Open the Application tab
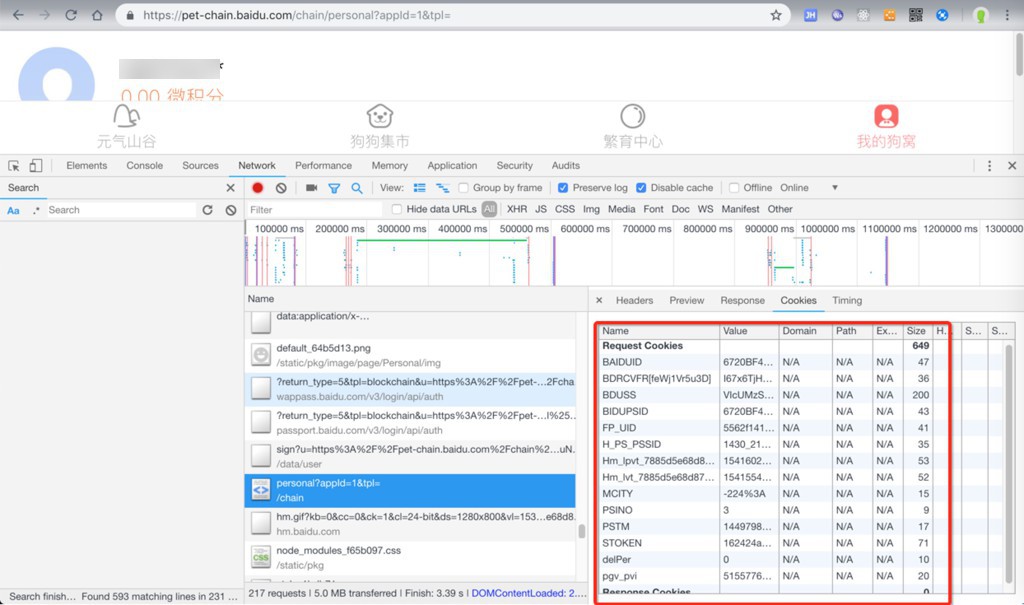The width and height of the screenshot is (1024, 605). (452, 166)
